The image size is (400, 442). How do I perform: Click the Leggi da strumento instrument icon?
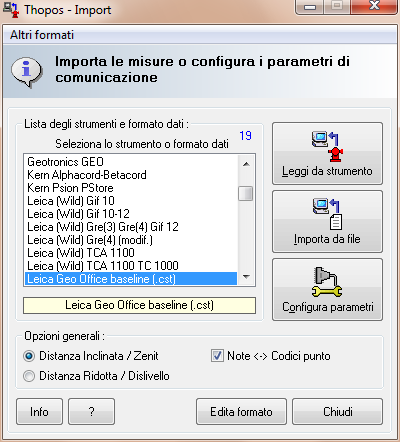(x=327, y=146)
